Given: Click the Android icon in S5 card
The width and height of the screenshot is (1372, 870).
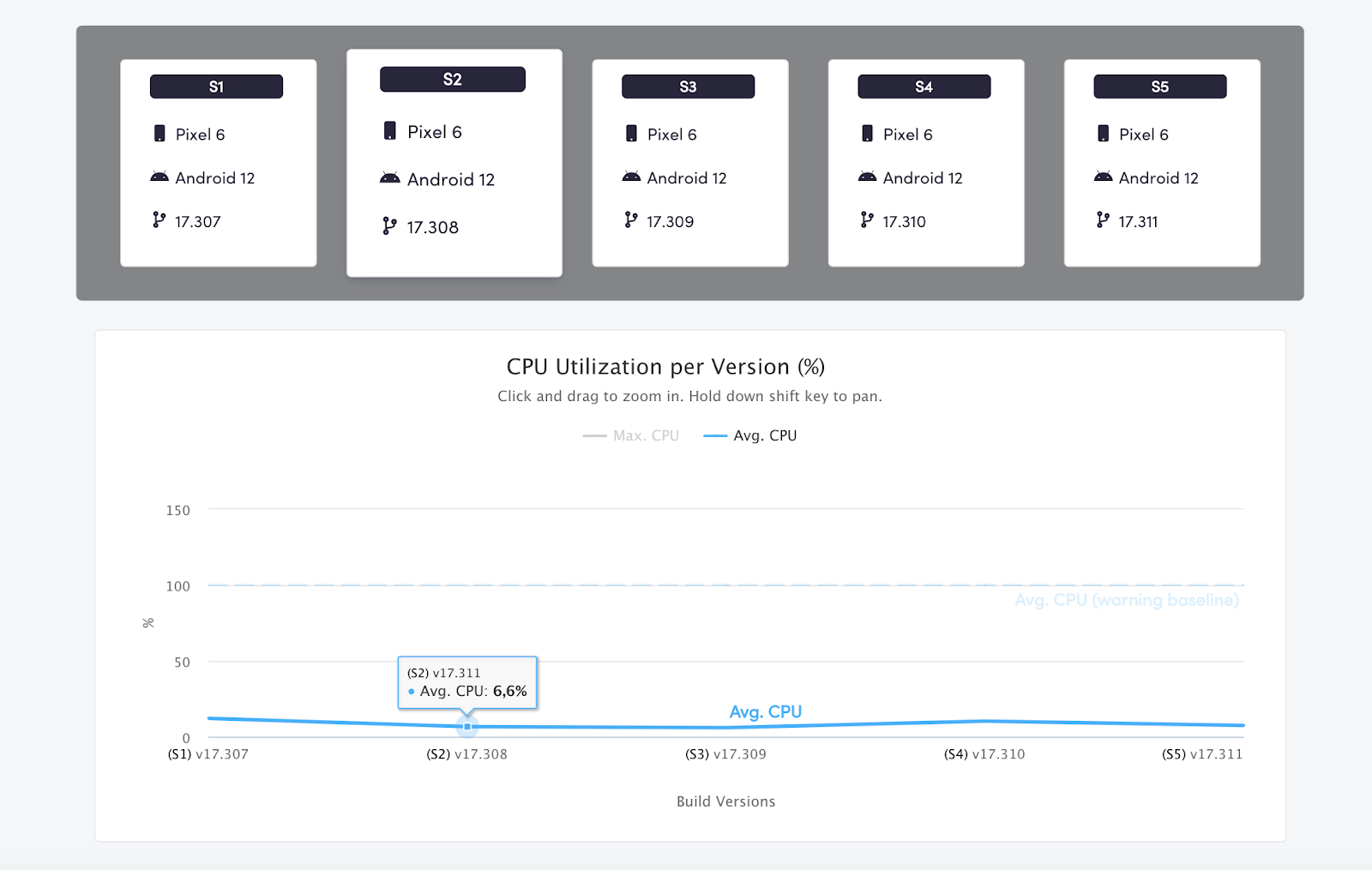Looking at the screenshot, I should point(1104,177).
